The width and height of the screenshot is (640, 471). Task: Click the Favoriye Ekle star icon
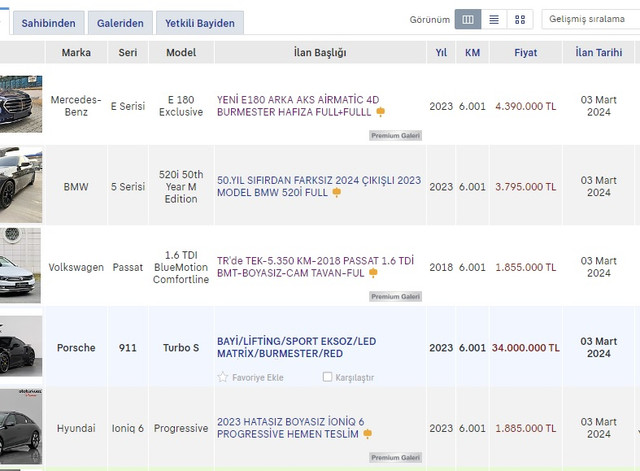click(222, 377)
